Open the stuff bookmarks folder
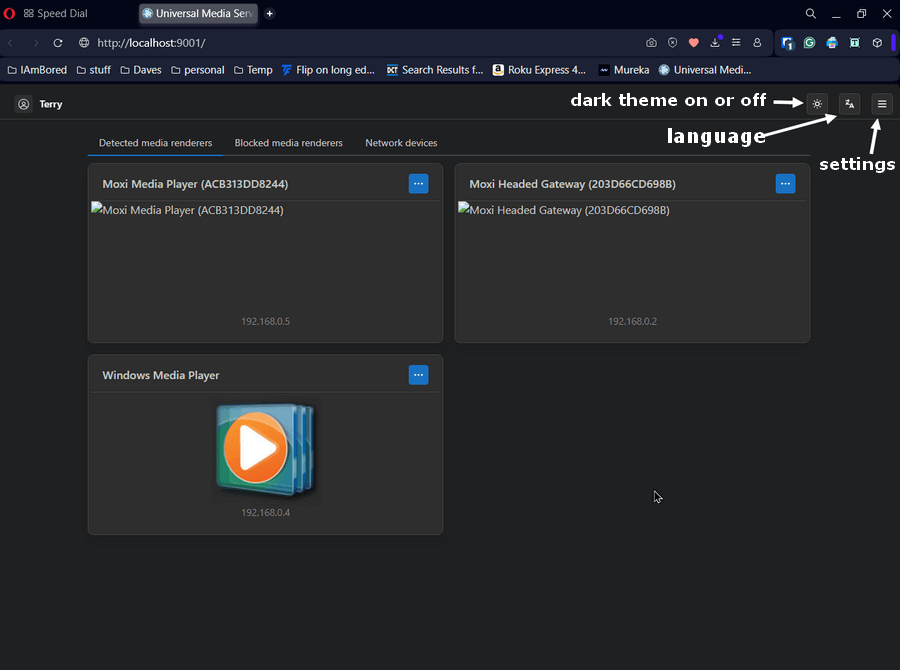This screenshot has height=670, width=900. [x=94, y=70]
